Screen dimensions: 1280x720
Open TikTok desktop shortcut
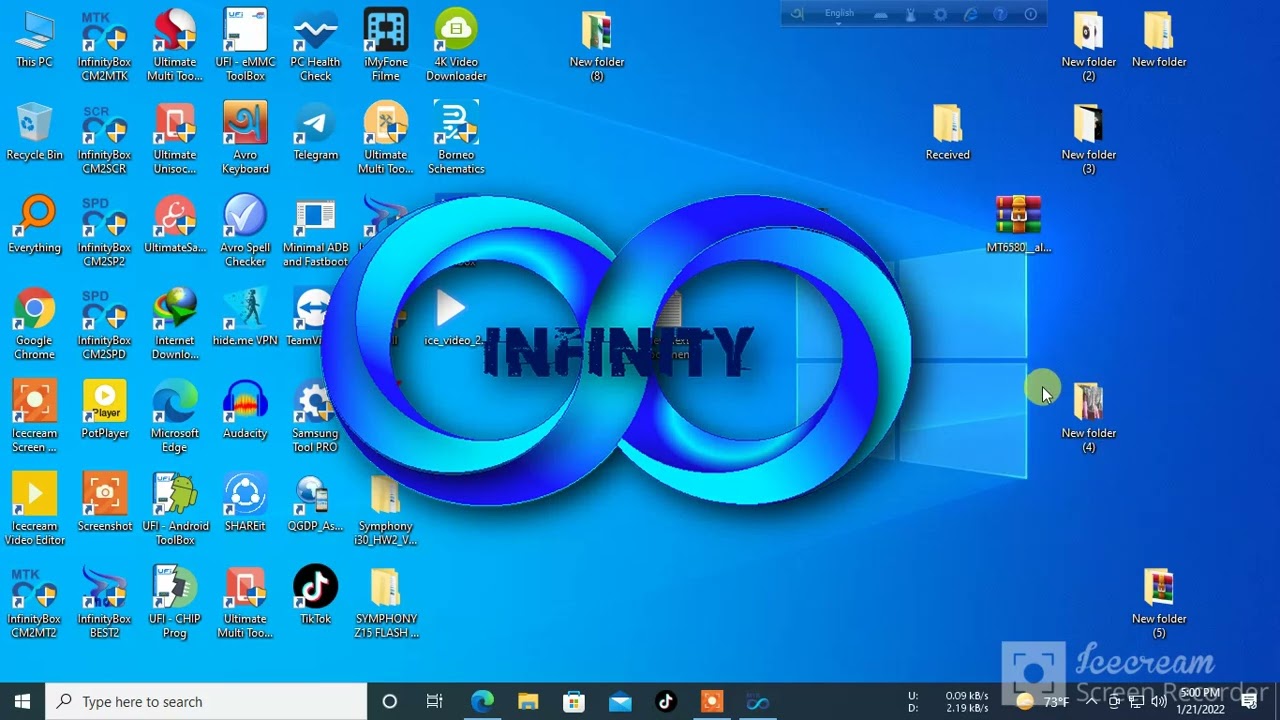(315, 597)
